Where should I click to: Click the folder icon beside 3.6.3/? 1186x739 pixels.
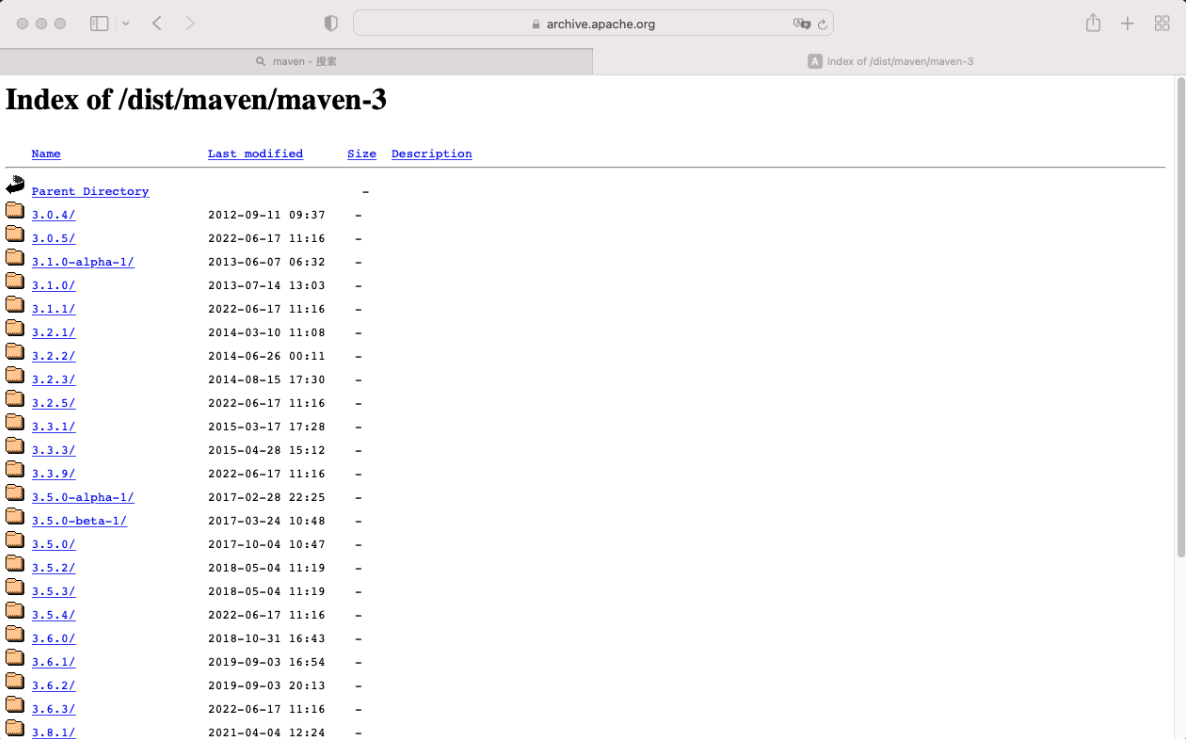(14, 704)
